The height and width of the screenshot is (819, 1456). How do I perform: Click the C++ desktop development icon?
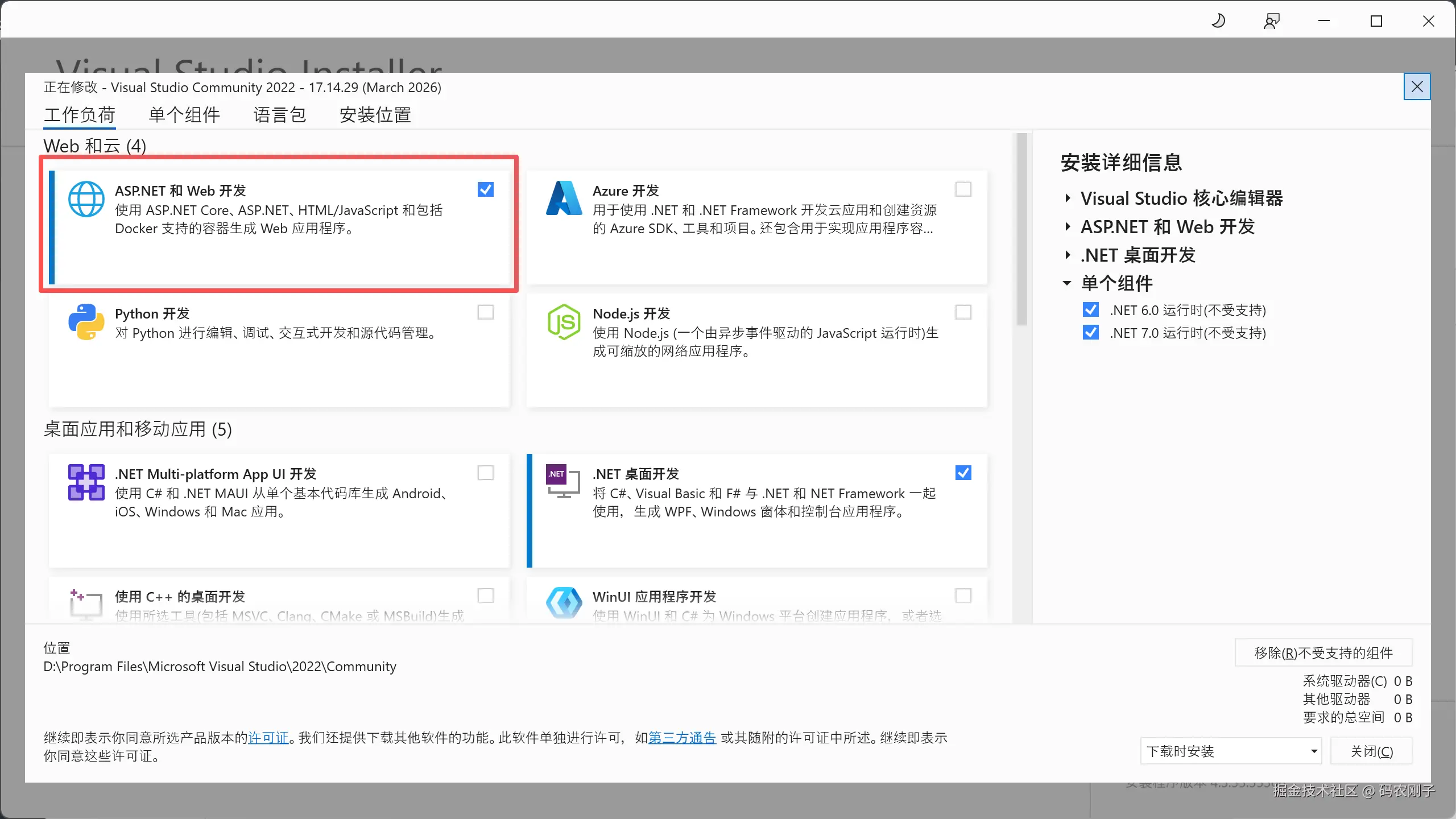86,605
